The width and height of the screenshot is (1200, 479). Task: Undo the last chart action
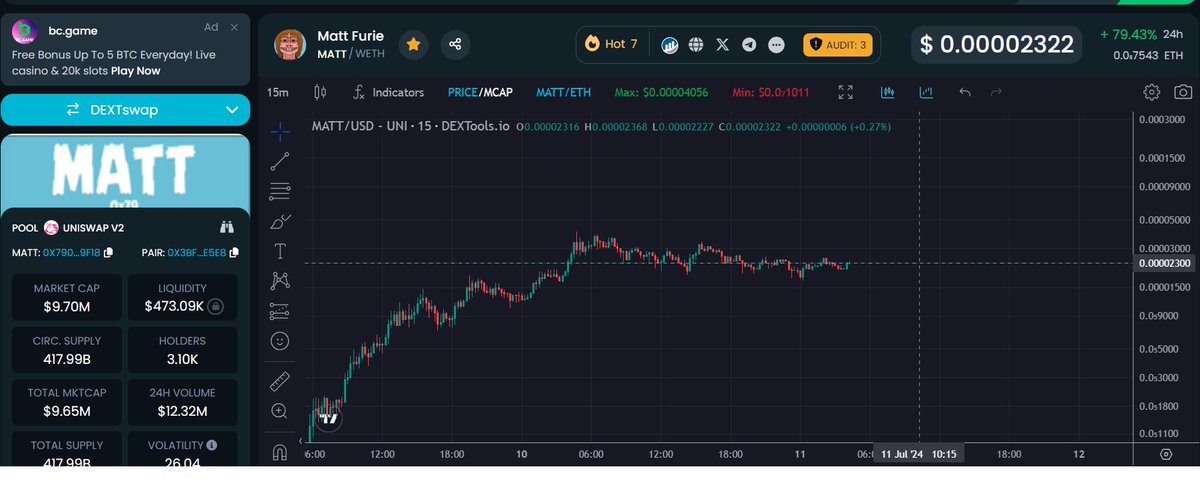pos(965,92)
